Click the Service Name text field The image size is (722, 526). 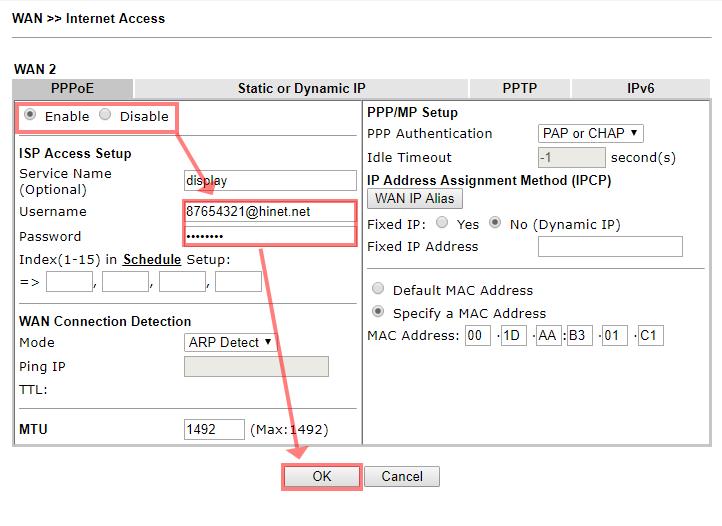pos(270,181)
